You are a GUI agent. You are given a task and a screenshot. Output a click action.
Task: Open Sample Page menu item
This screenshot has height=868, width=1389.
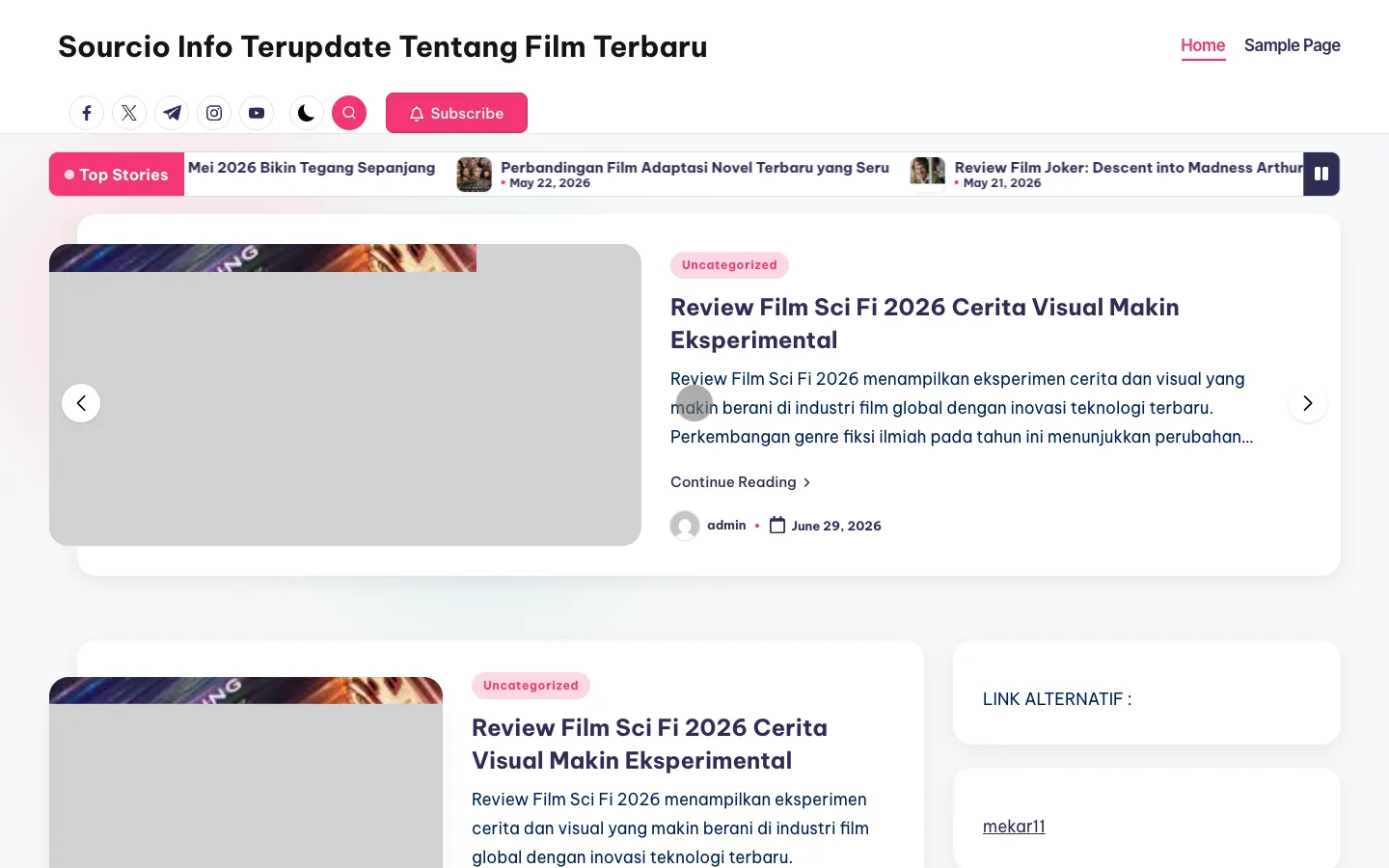point(1293,45)
